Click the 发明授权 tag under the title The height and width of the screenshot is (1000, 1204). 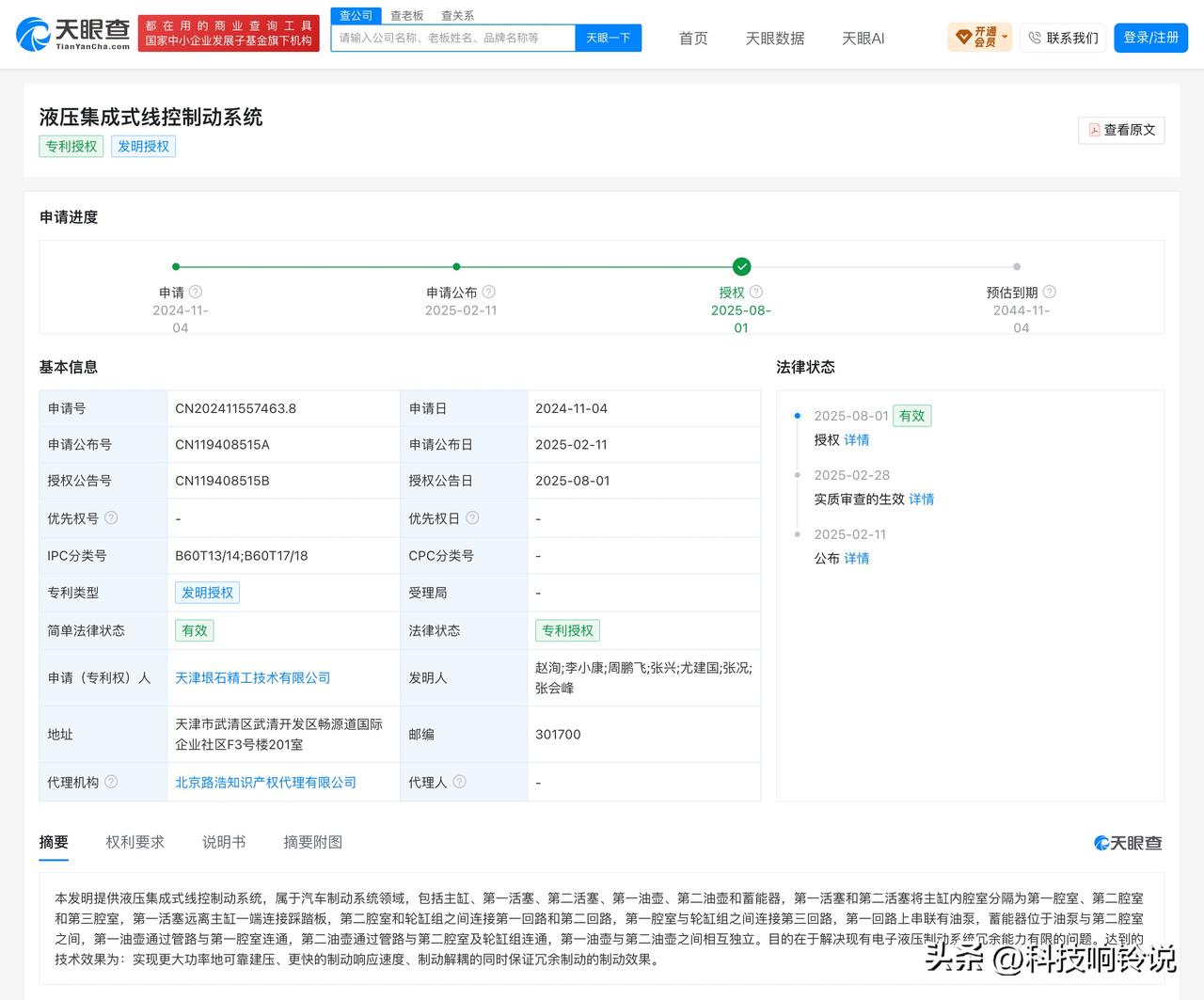143,146
